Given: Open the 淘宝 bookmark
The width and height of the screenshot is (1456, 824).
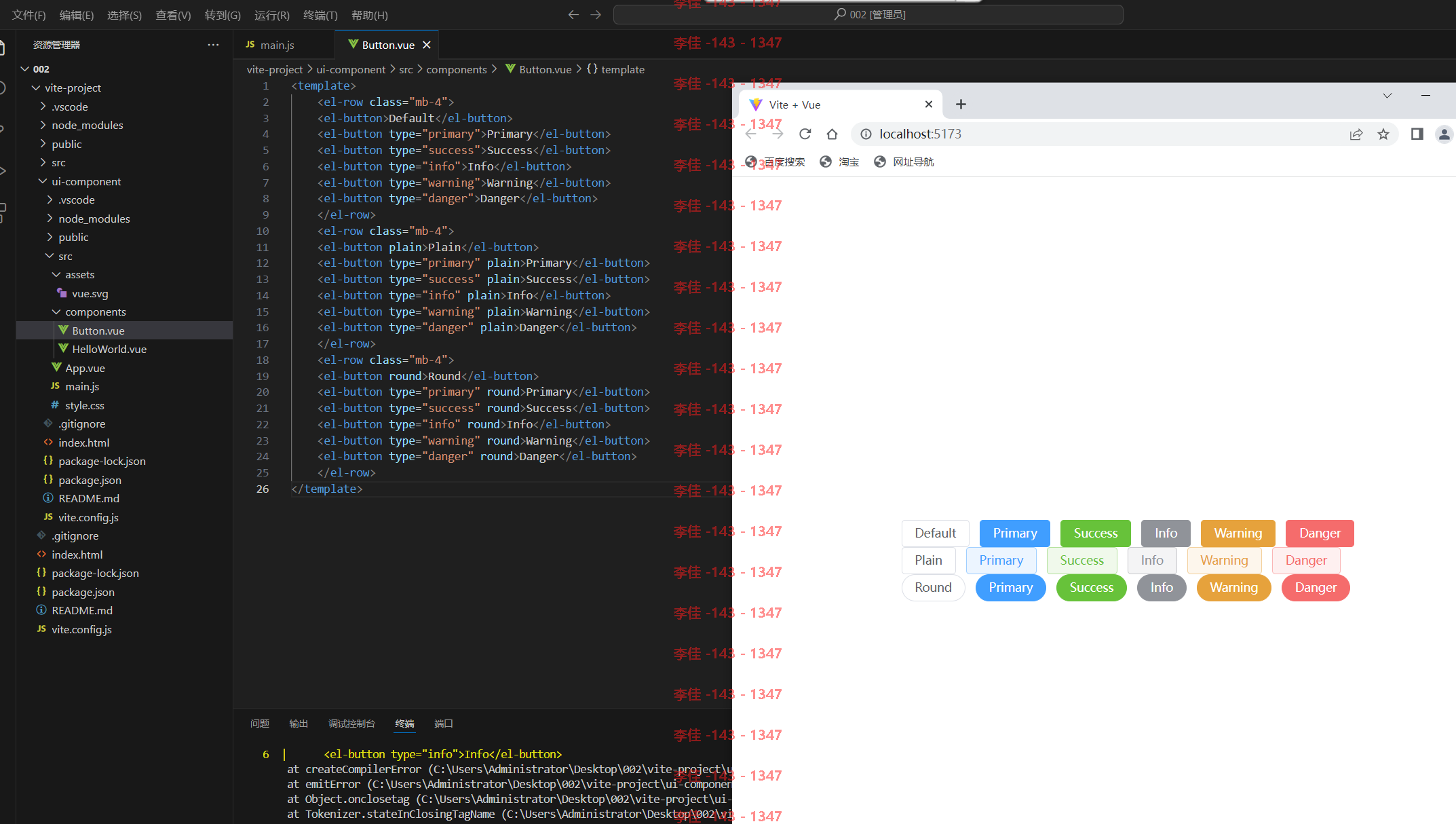Looking at the screenshot, I should pos(839,162).
